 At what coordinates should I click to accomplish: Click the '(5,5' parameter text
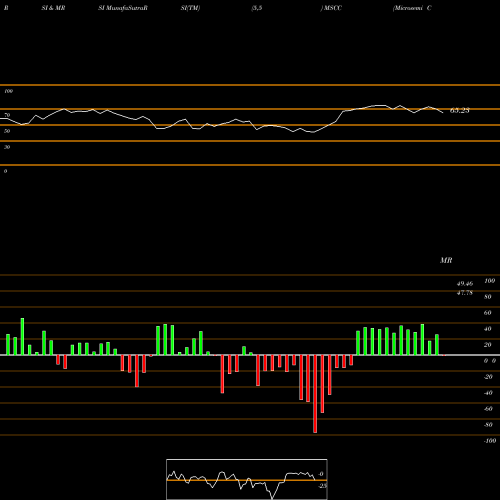click(x=257, y=8)
